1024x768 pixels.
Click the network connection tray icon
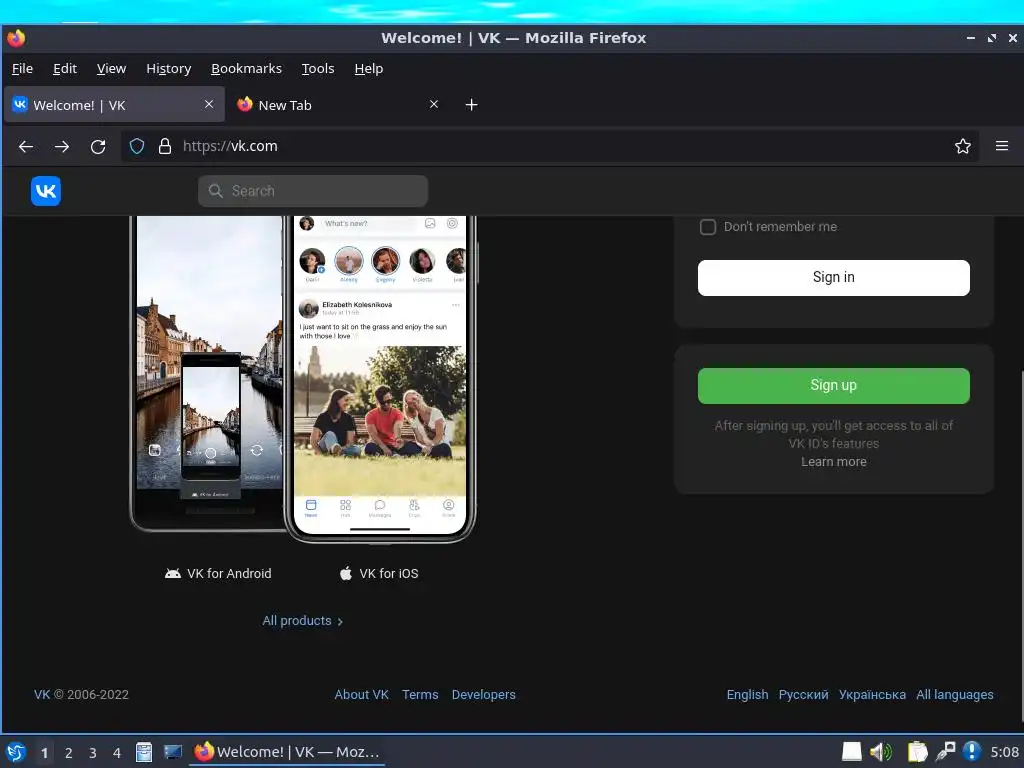945,752
